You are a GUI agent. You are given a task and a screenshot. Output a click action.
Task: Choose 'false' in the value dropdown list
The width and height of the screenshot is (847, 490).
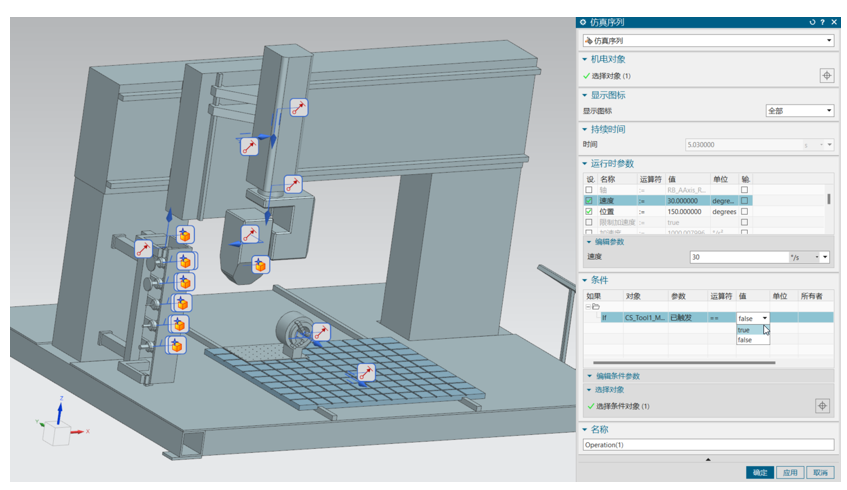(x=745, y=340)
